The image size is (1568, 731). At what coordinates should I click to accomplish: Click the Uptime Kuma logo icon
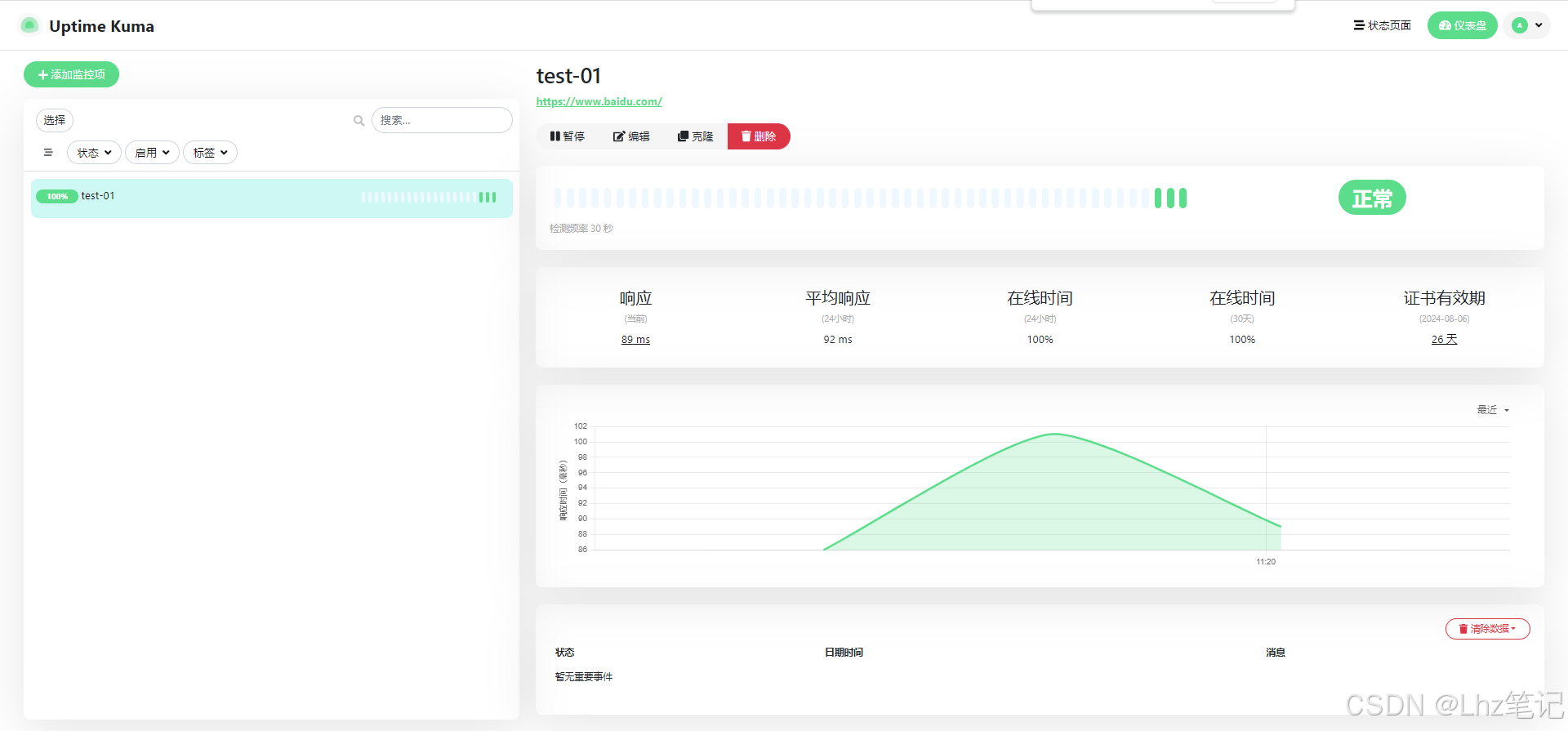pos(29,25)
